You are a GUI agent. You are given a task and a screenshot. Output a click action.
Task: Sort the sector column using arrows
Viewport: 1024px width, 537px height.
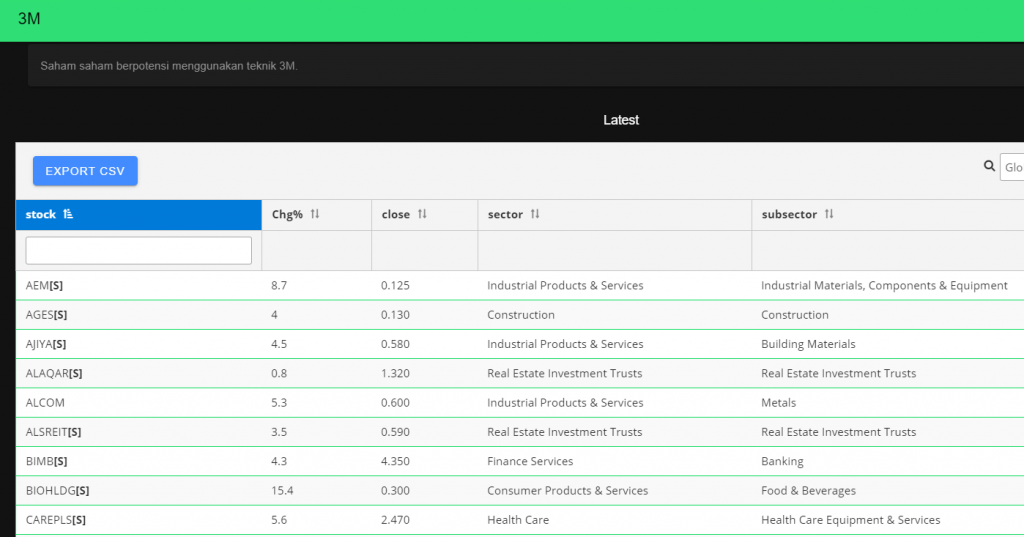pyautogui.click(x=535, y=215)
